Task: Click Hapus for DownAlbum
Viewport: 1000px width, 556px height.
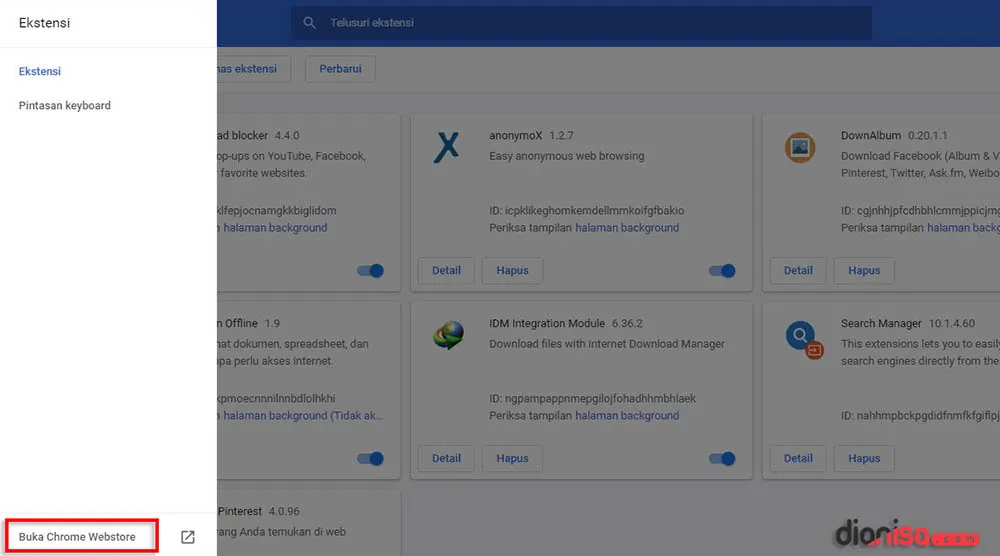Action: tap(864, 270)
